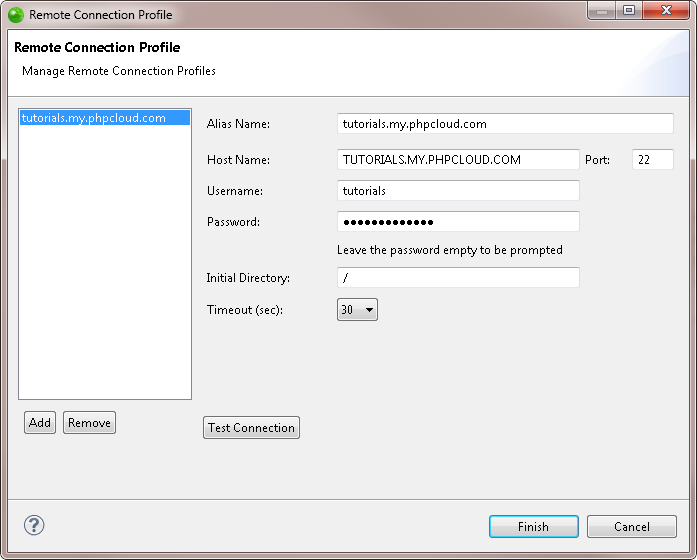Cancel the Remote Connection Profile dialog
697x560 pixels.
[x=632, y=527]
